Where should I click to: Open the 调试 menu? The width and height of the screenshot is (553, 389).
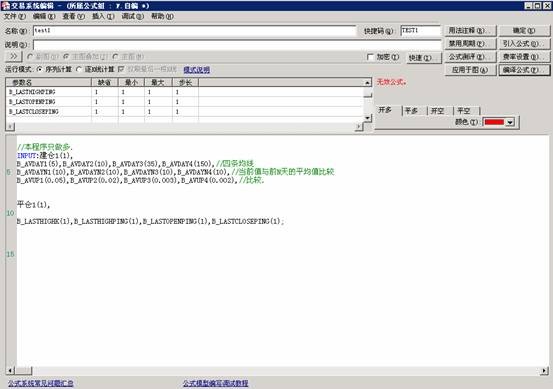coord(133,16)
